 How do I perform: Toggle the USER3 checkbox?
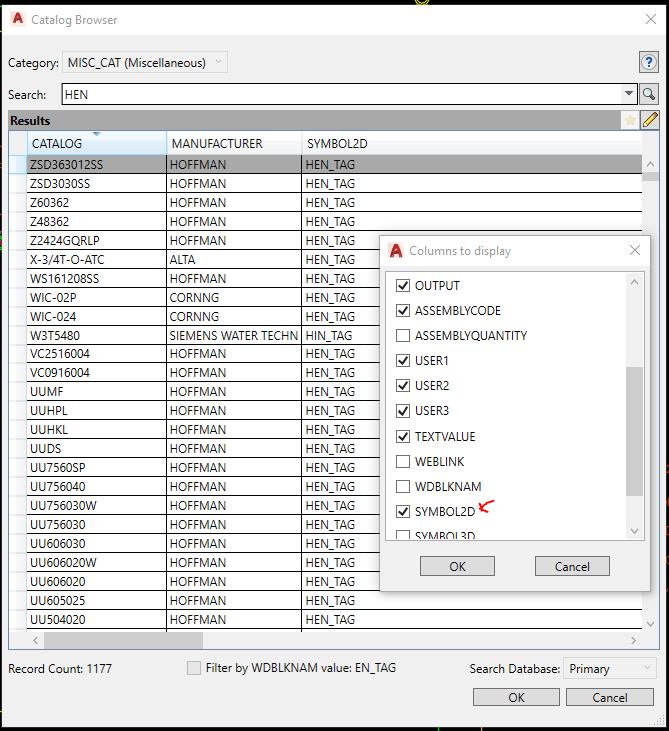(403, 411)
